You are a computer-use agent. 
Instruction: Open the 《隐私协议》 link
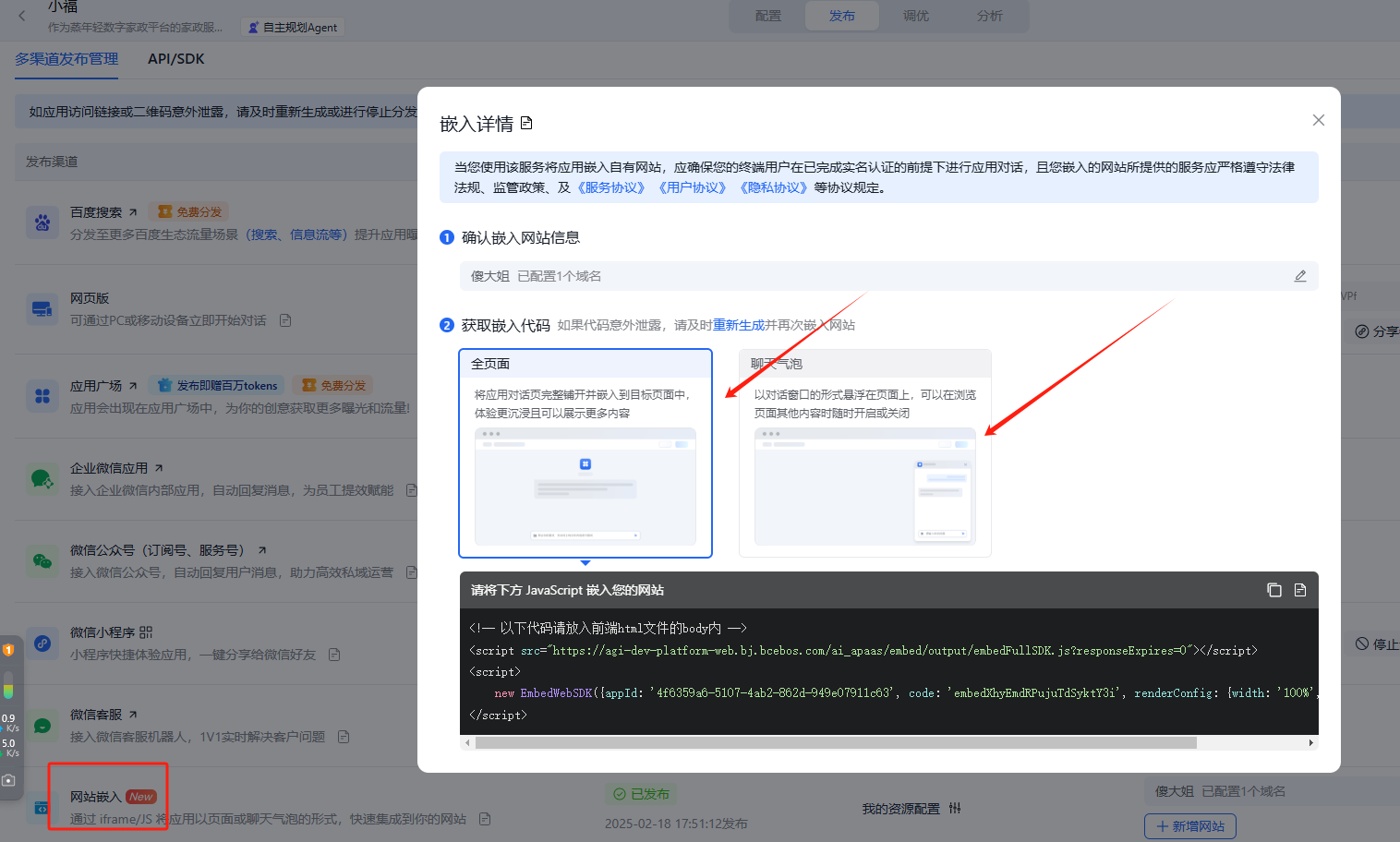[773, 187]
